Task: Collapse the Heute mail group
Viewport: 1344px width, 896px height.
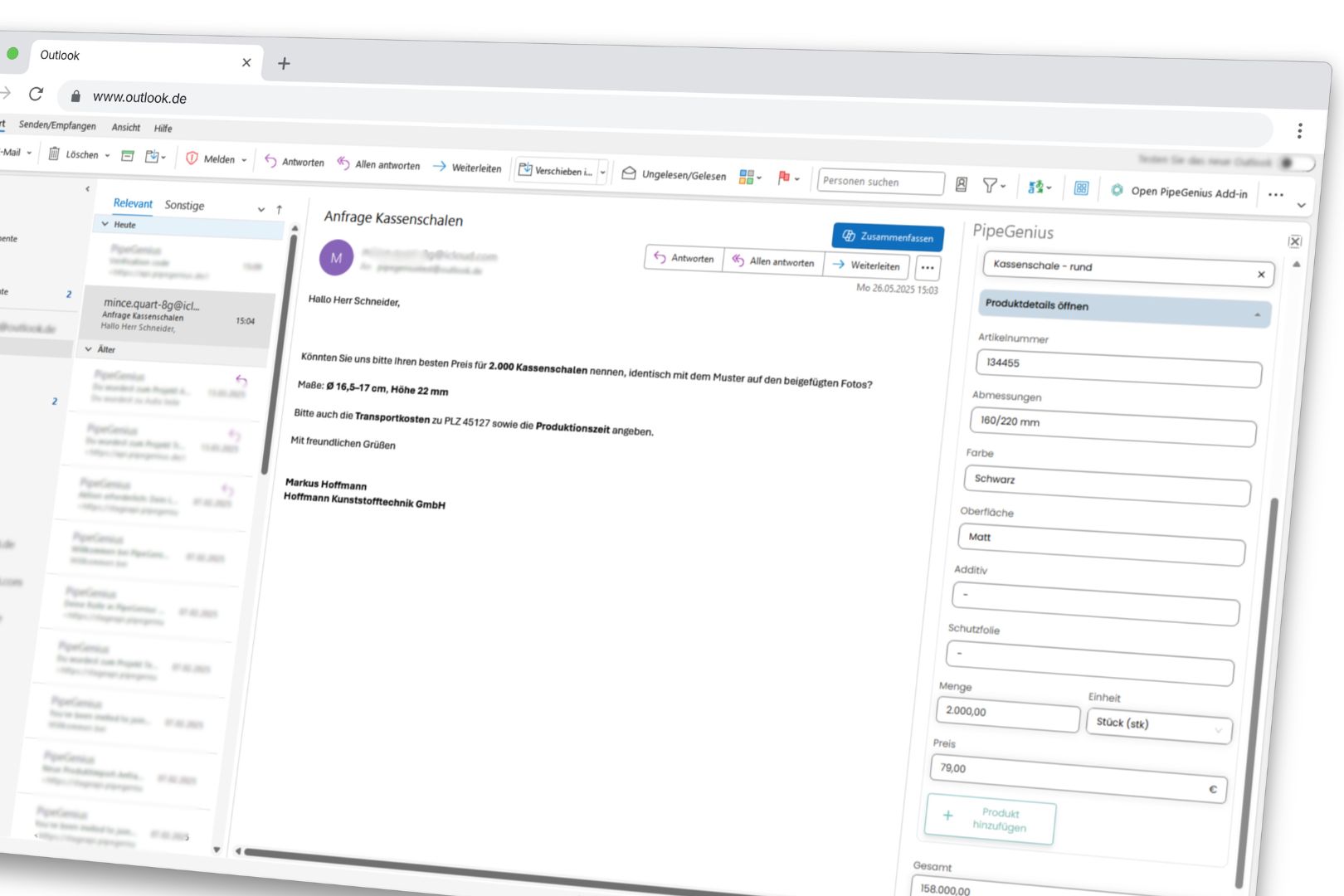Action: 105,224
